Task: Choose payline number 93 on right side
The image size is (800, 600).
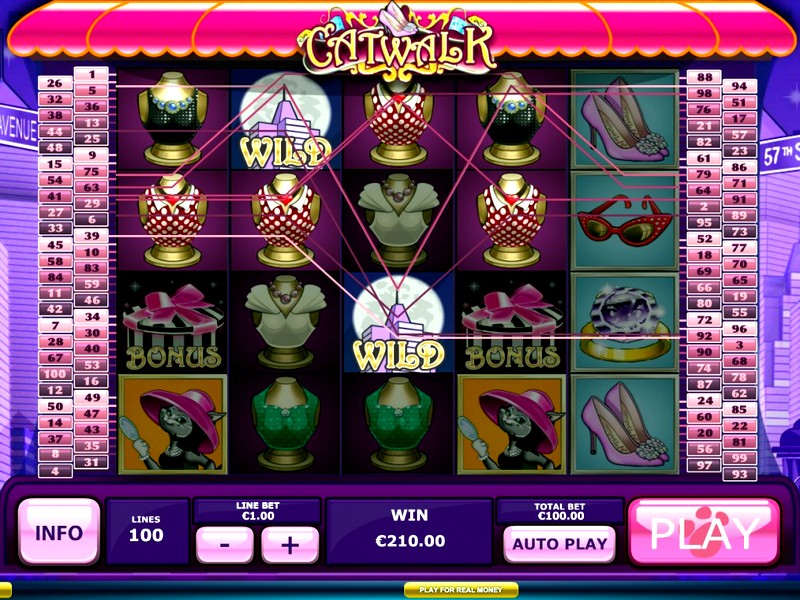Action: click(x=740, y=474)
